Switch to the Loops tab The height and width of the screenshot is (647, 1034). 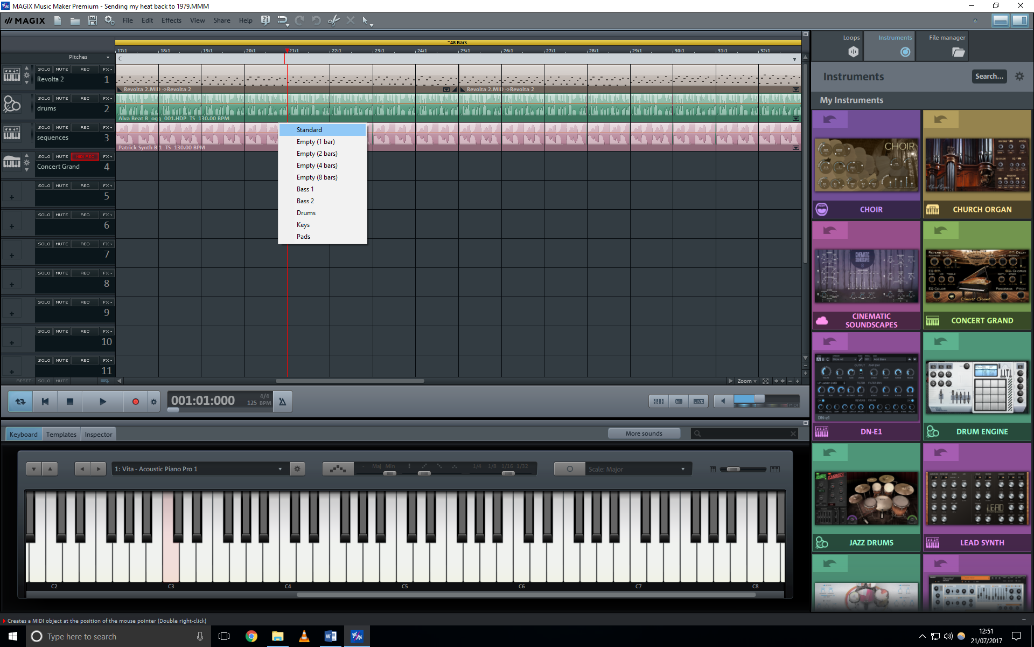click(852, 45)
